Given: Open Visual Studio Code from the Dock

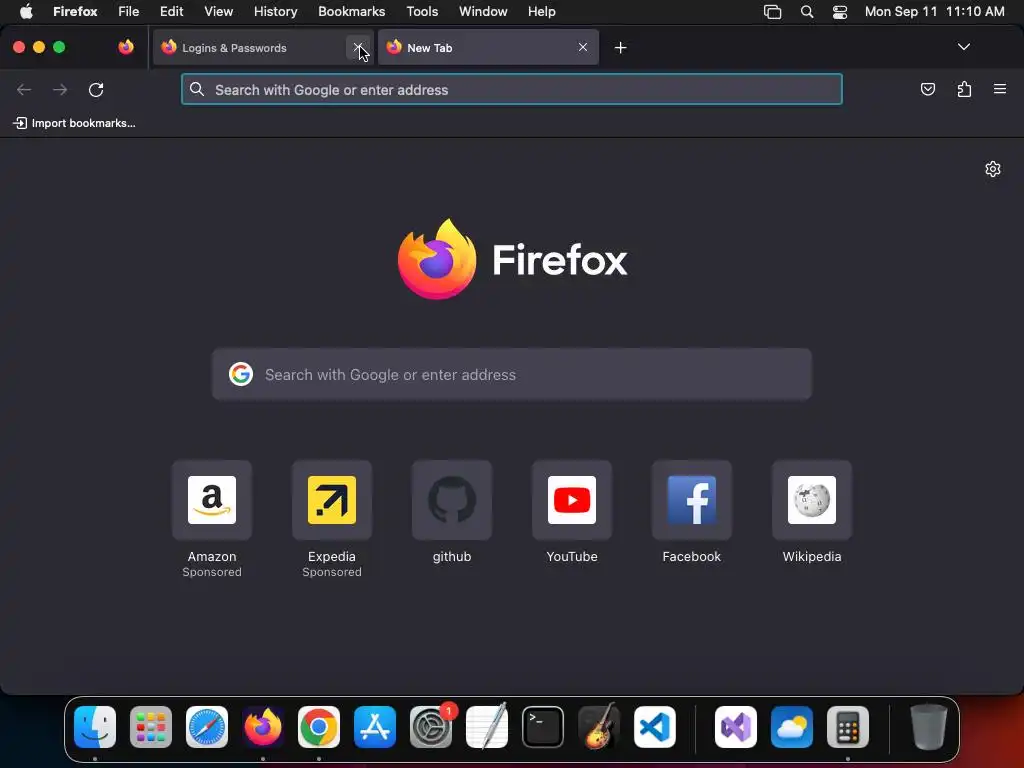Looking at the screenshot, I should point(654,727).
